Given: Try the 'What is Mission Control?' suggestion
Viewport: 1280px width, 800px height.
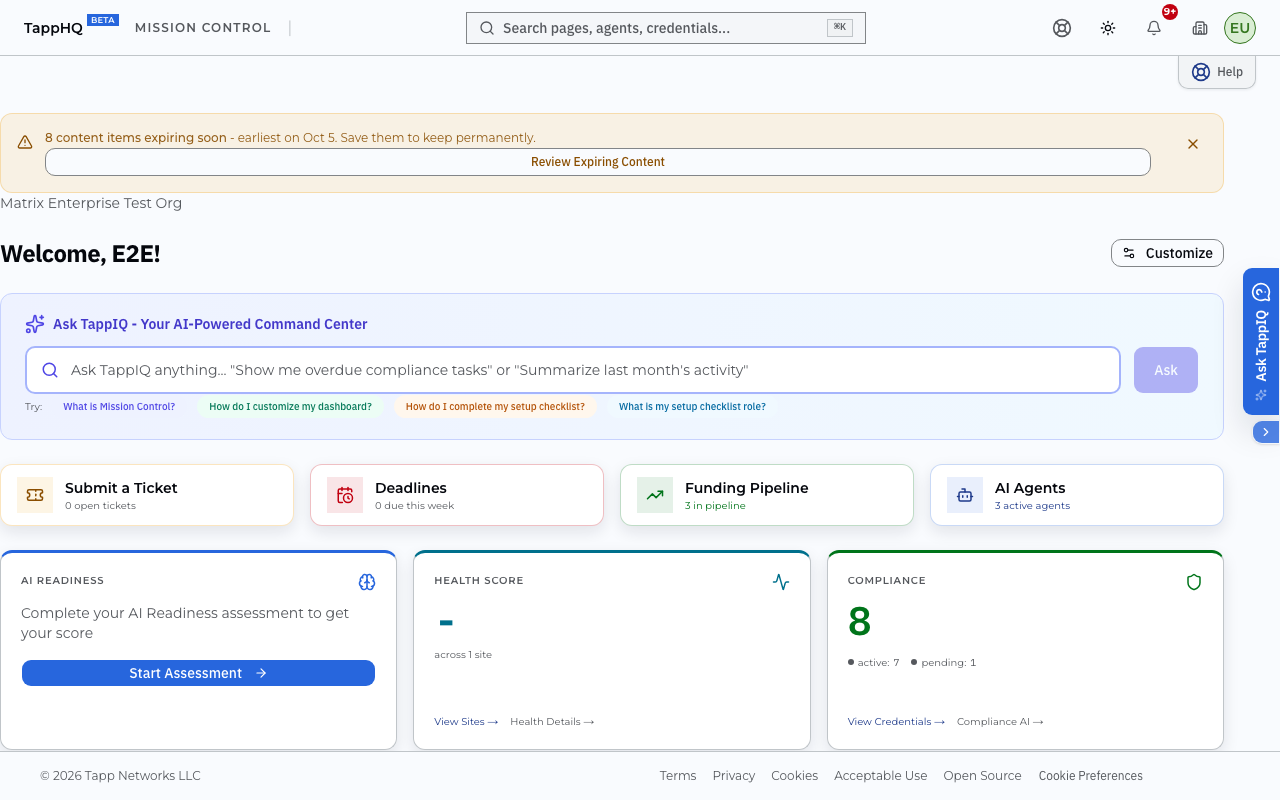Looking at the screenshot, I should pos(119,407).
